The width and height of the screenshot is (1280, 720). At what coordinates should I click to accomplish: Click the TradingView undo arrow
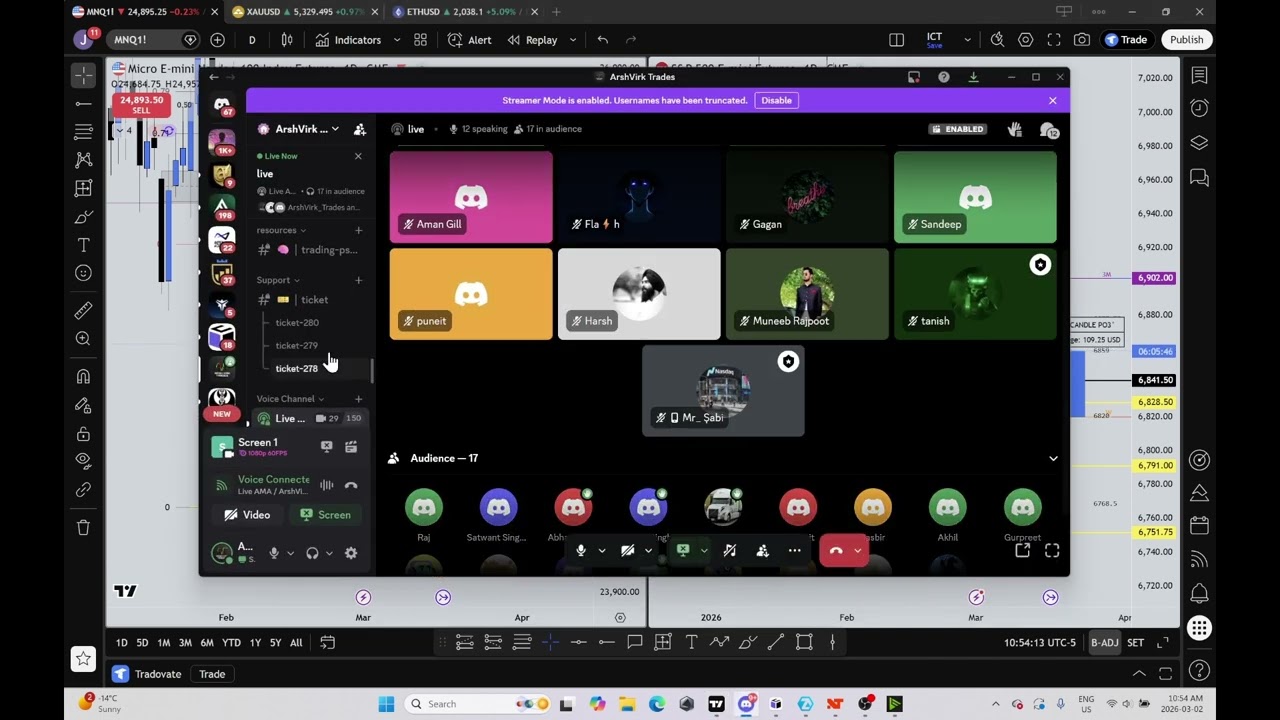[x=602, y=40]
